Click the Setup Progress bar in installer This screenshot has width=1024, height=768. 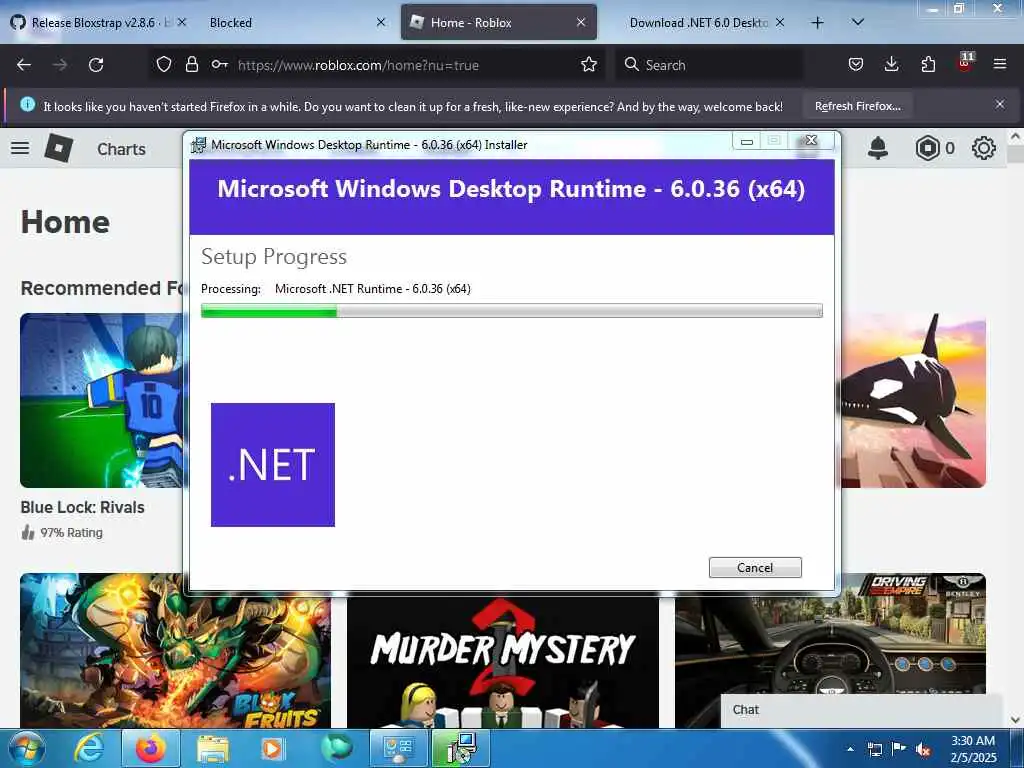point(511,311)
